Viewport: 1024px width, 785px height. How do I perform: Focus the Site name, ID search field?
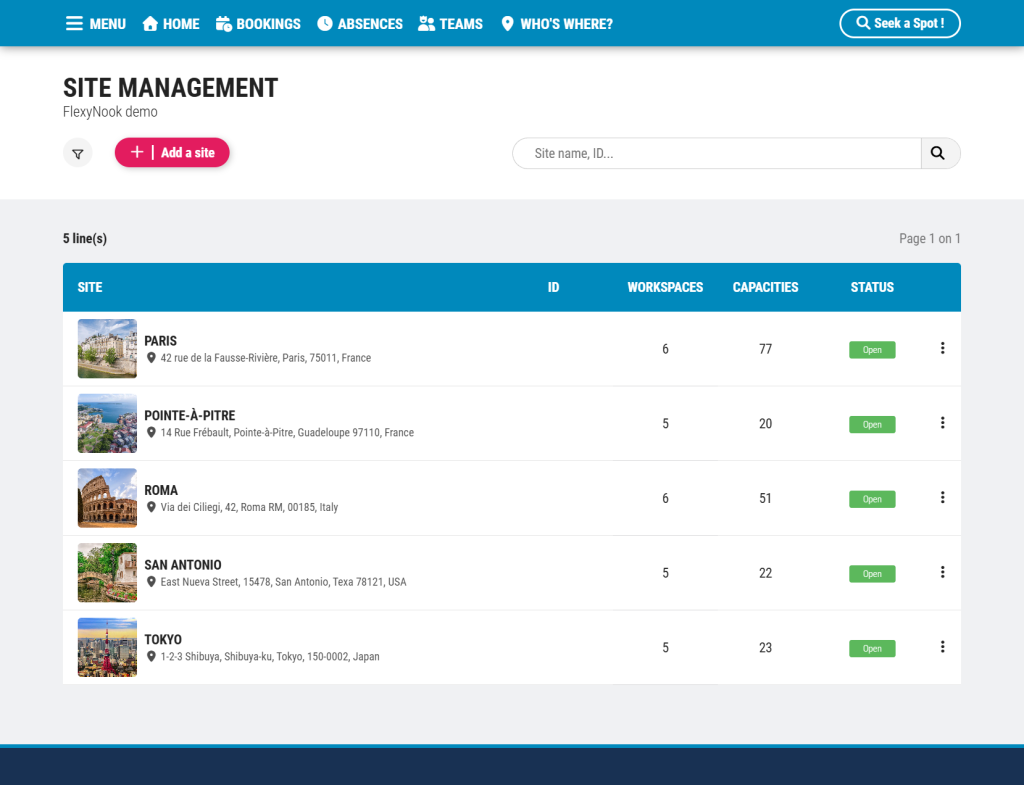tap(717, 153)
